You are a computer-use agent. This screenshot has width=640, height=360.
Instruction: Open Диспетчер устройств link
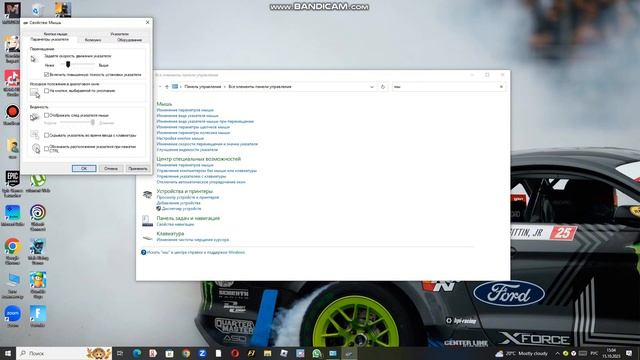pyautogui.click(x=182, y=209)
